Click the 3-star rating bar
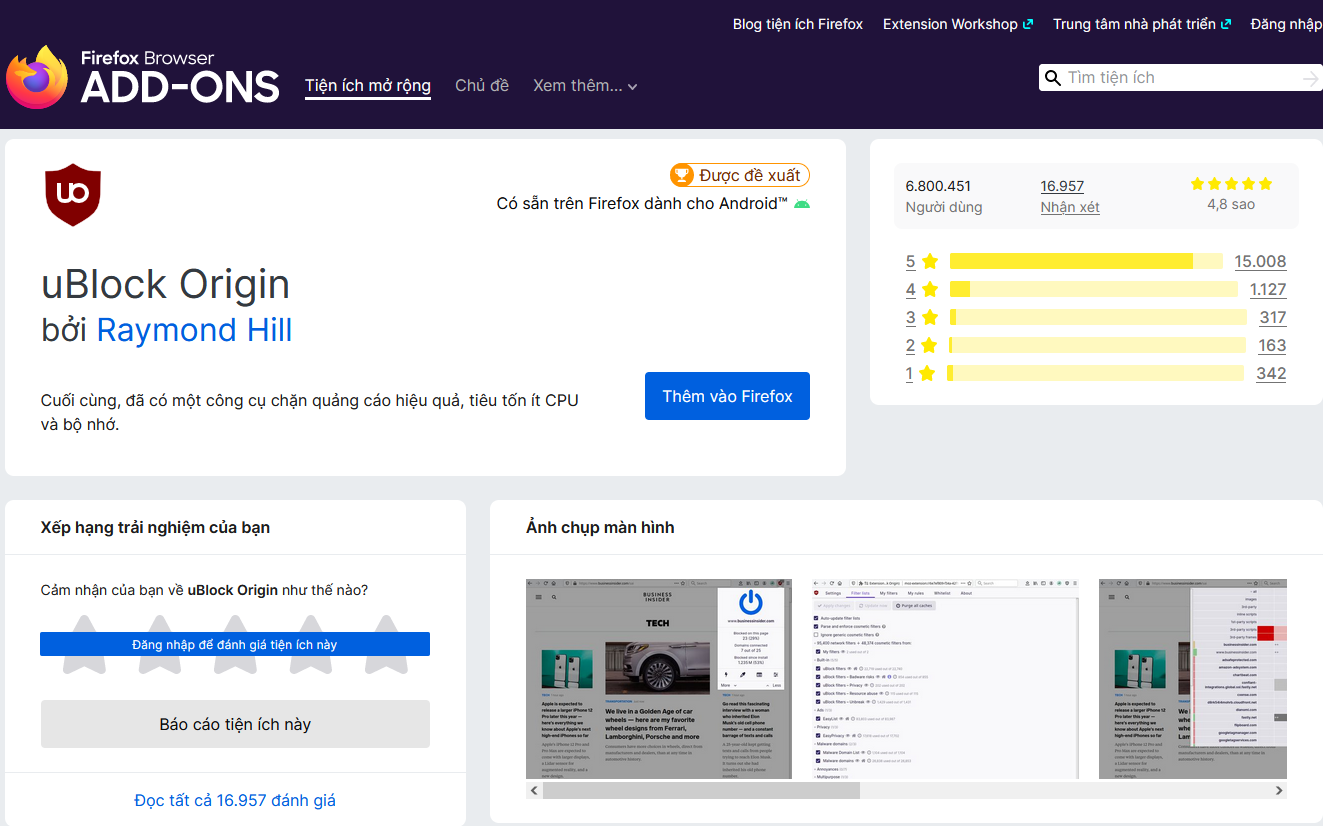The width and height of the screenshot is (1323, 826). (1099, 318)
